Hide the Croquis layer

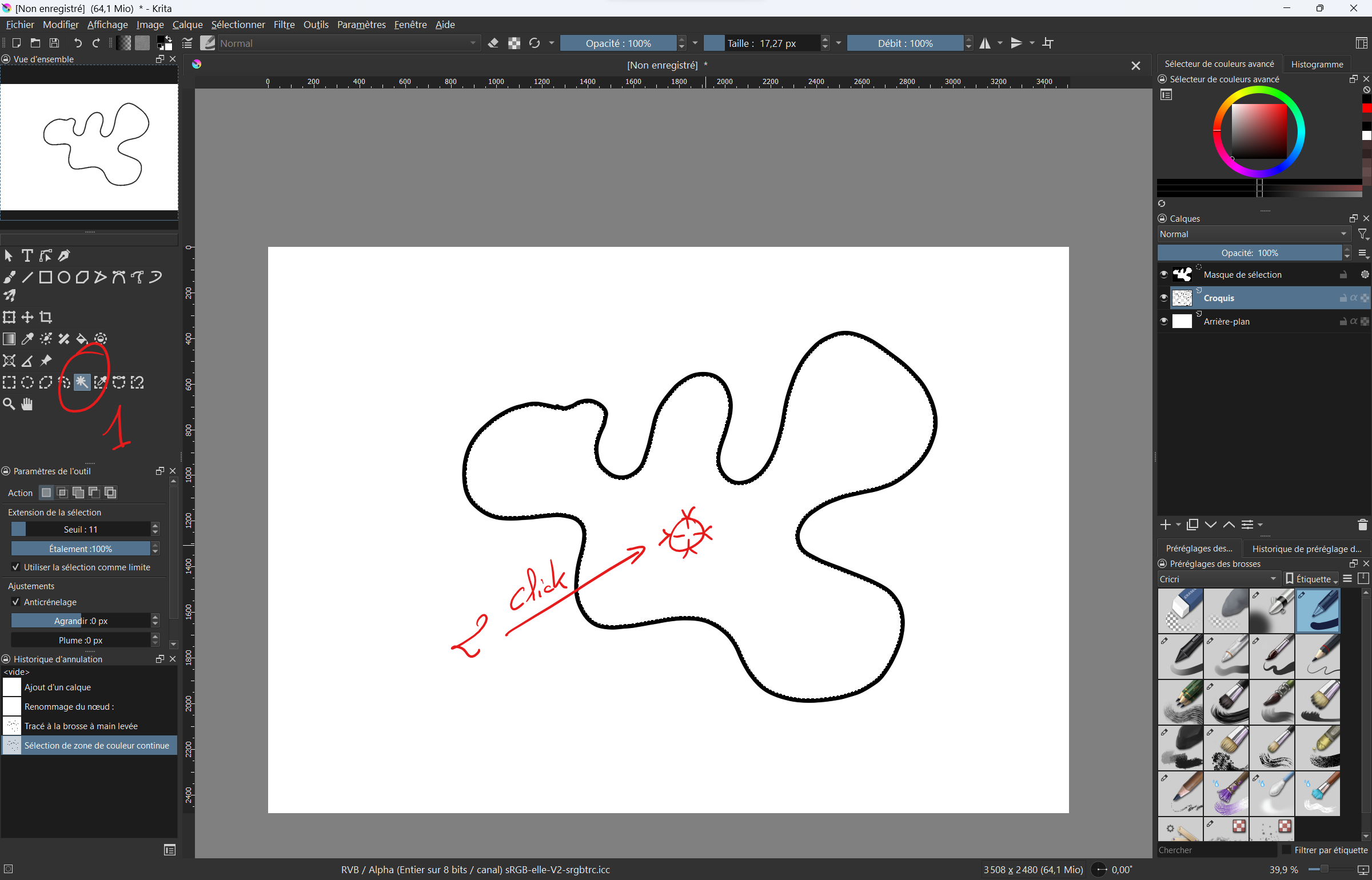pos(1163,298)
